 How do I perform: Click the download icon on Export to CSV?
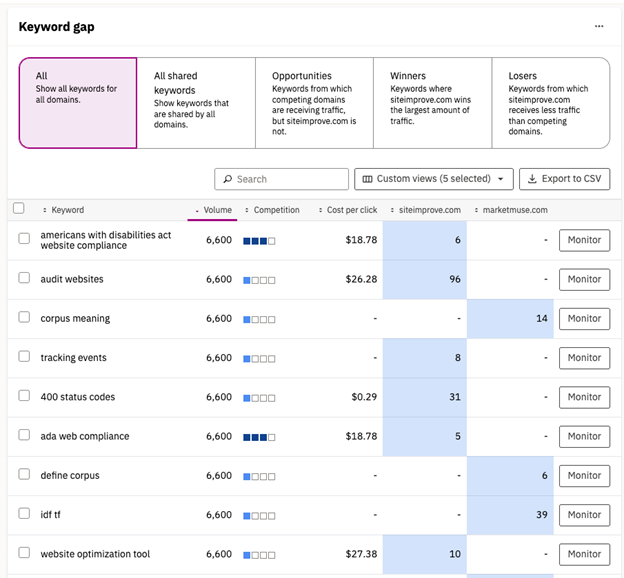pyautogui.click(x=530, y=179)
